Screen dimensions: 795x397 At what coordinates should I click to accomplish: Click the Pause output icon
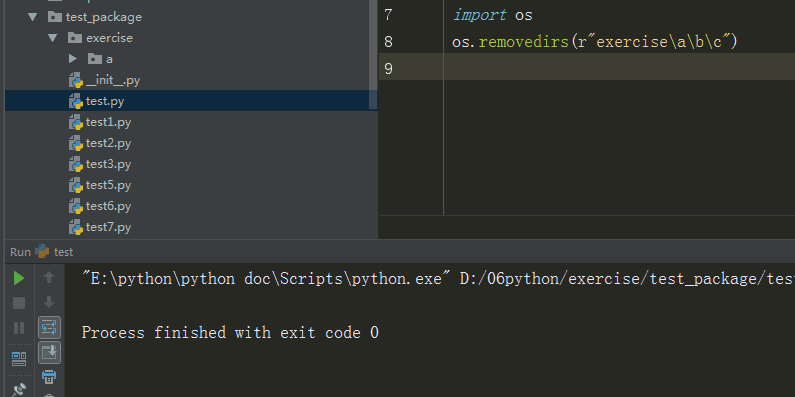(x=19, y=328)
